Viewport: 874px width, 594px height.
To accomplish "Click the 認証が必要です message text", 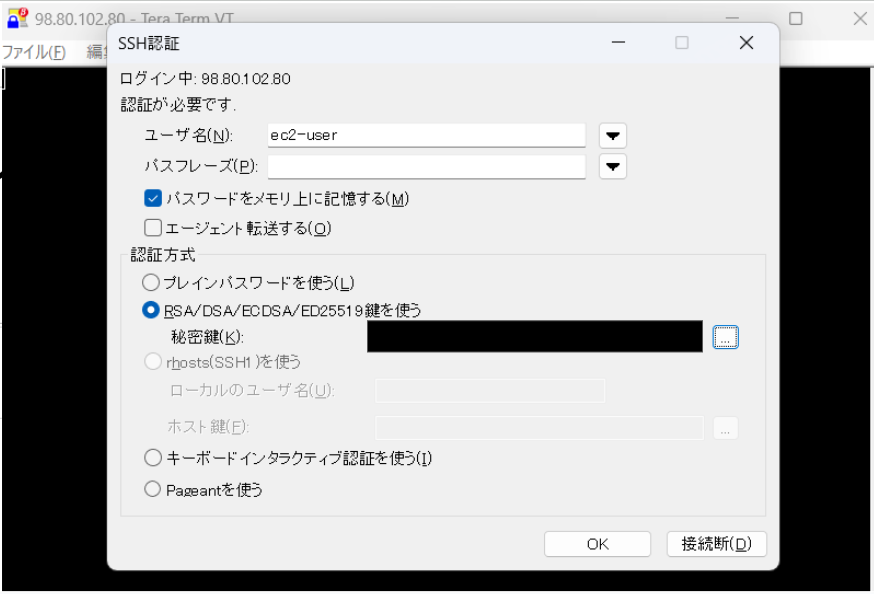I will tap(178, 104).
